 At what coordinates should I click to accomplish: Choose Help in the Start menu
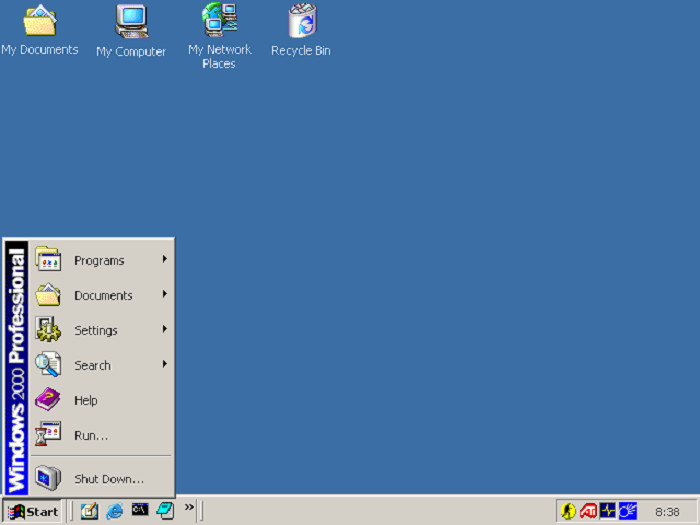click(x=86, y=401)
